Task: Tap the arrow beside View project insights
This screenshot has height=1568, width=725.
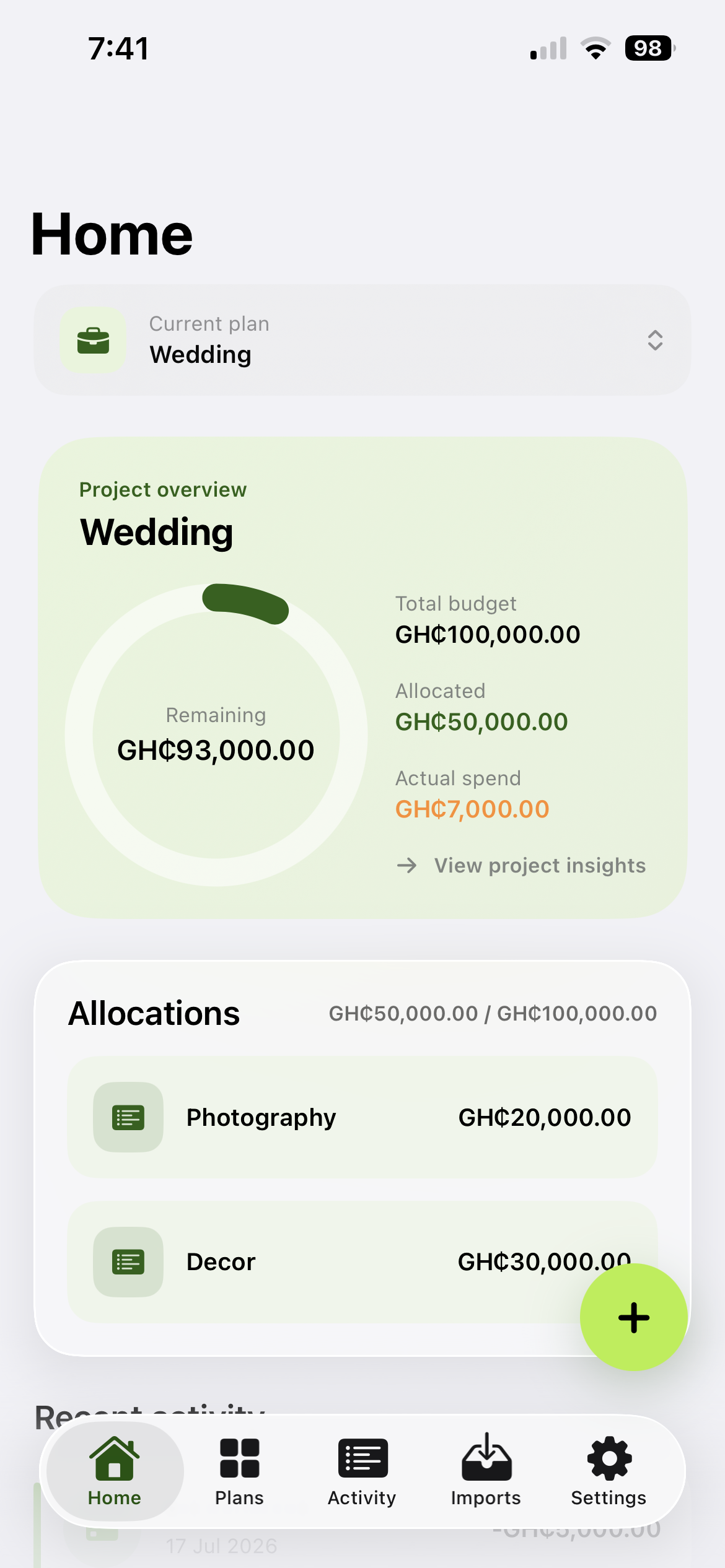Action: pyautogui.click(x=407, y=865)
